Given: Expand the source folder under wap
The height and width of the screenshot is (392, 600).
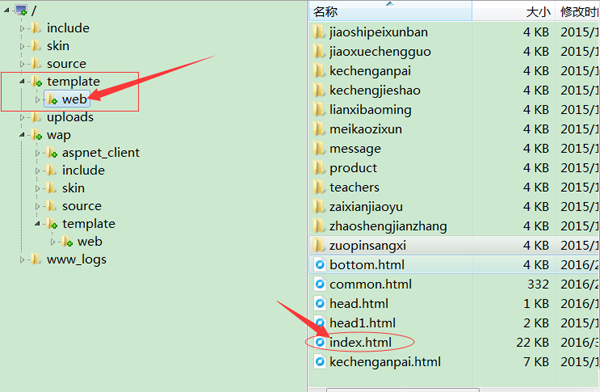Looking at the screenshot, I should (37, 206).
